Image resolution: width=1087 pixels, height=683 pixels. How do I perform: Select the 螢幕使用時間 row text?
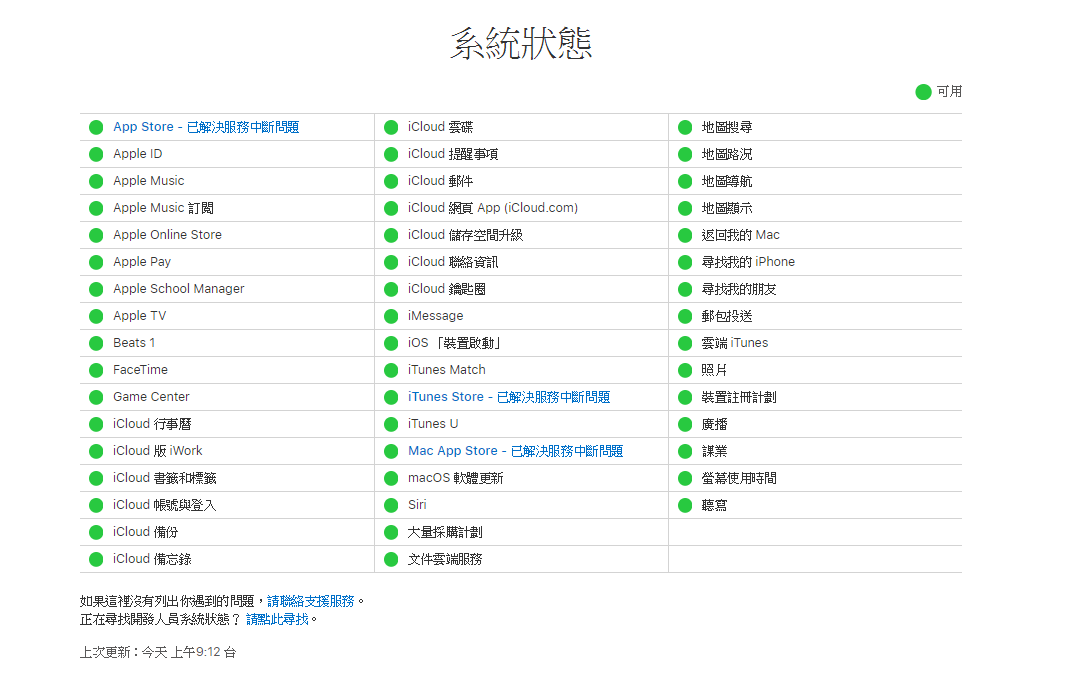pyautogui.click(x=739, y=478)
